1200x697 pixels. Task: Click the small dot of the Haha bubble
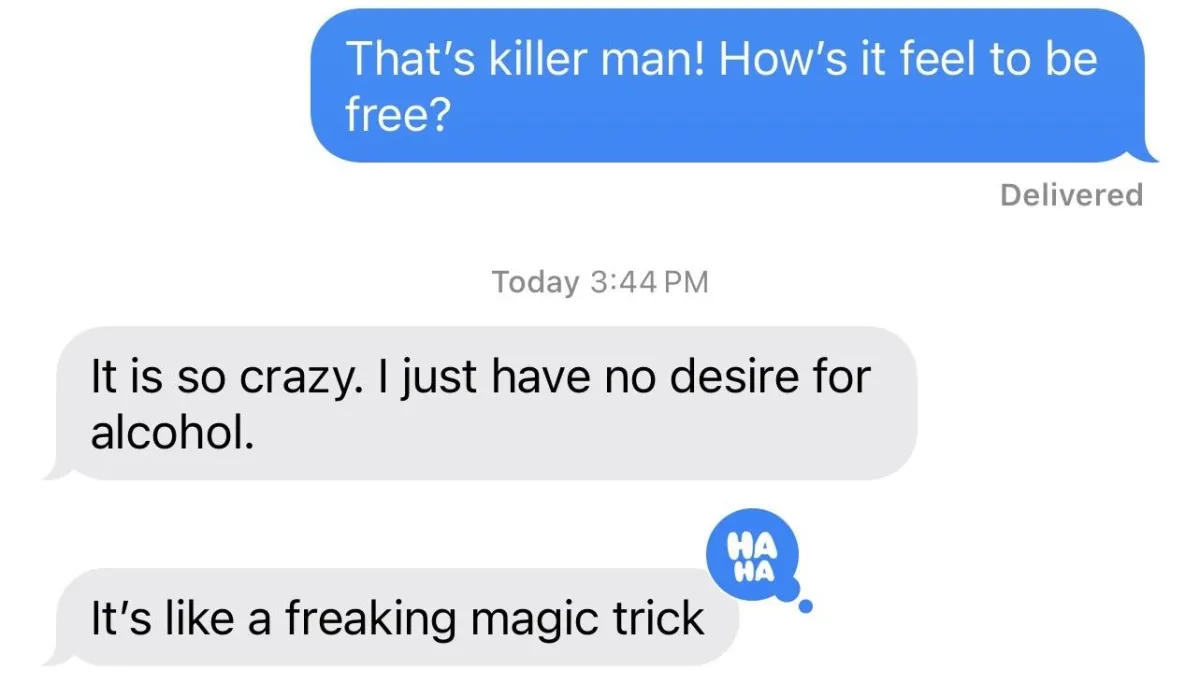(x=807, y=605)
